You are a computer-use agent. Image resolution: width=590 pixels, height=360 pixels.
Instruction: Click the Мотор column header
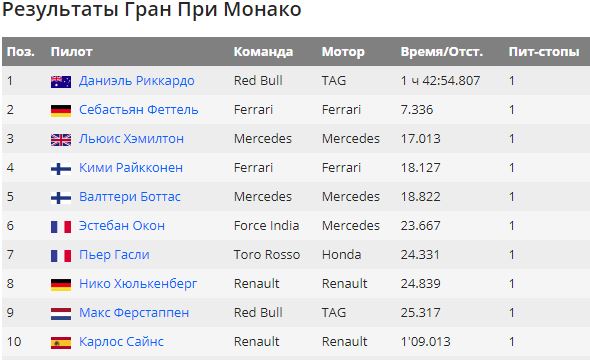(x=343, y=52)
